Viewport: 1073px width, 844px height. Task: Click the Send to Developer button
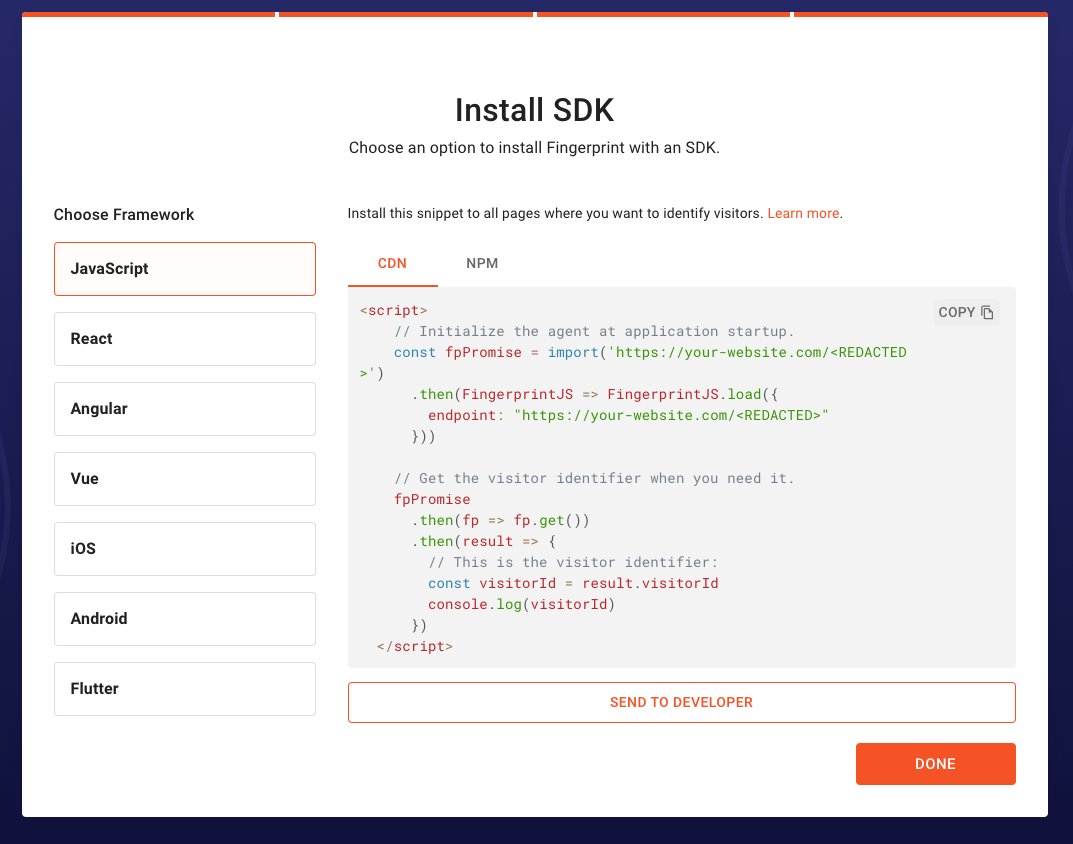682,702
